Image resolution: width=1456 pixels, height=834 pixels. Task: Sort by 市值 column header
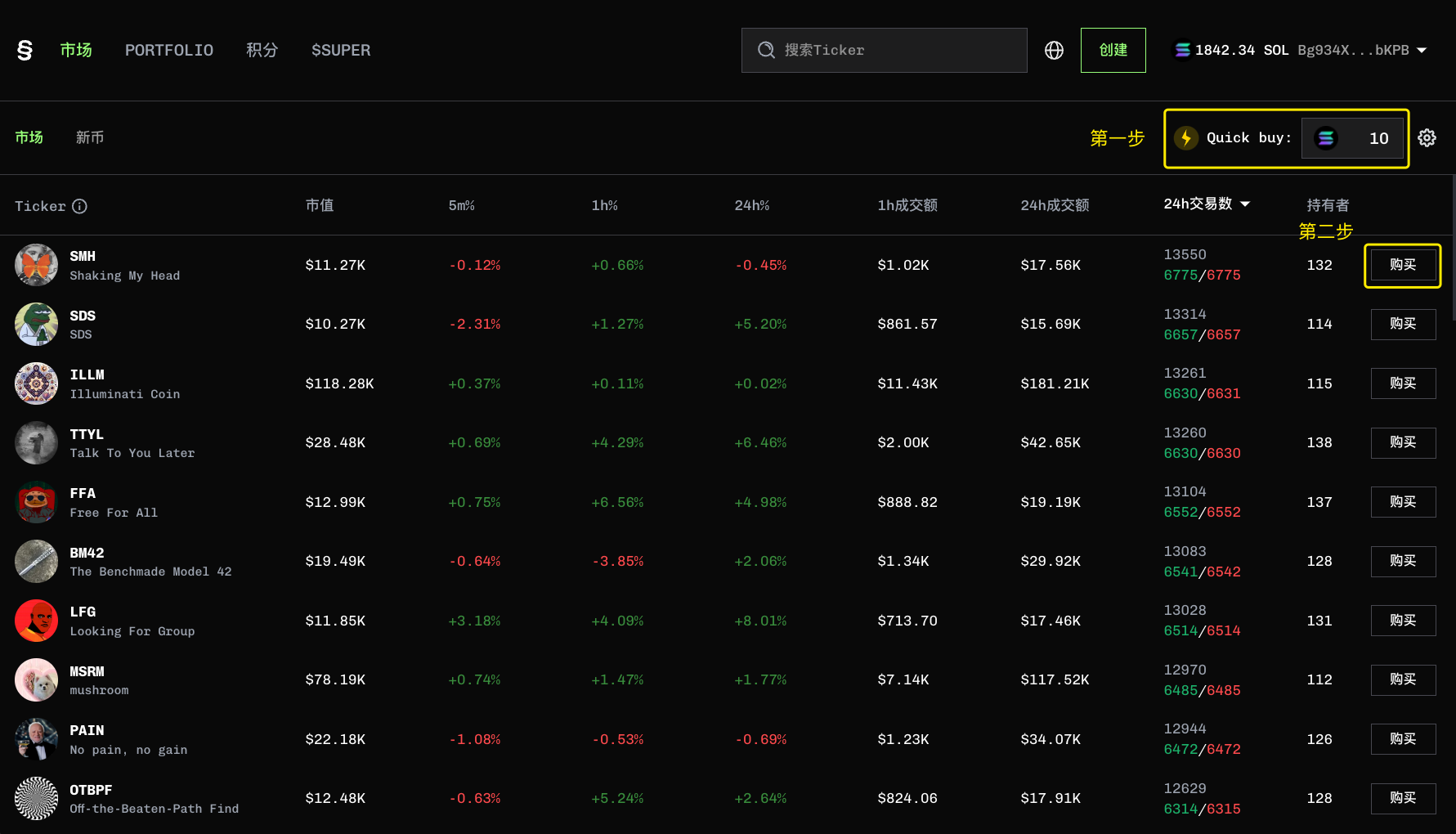[x=319, y=205]
